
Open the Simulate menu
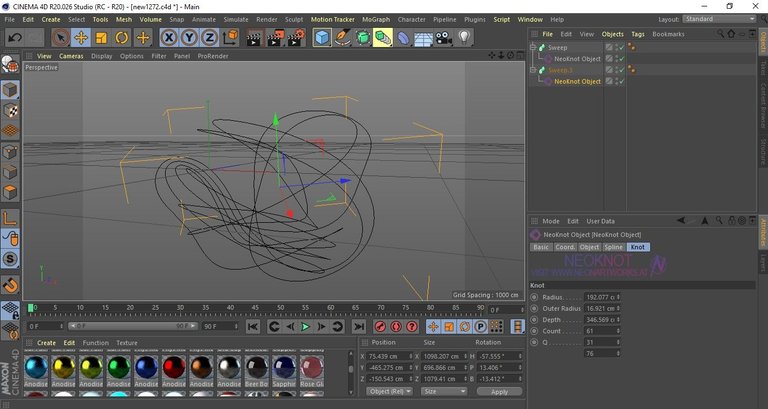point(236,20)
